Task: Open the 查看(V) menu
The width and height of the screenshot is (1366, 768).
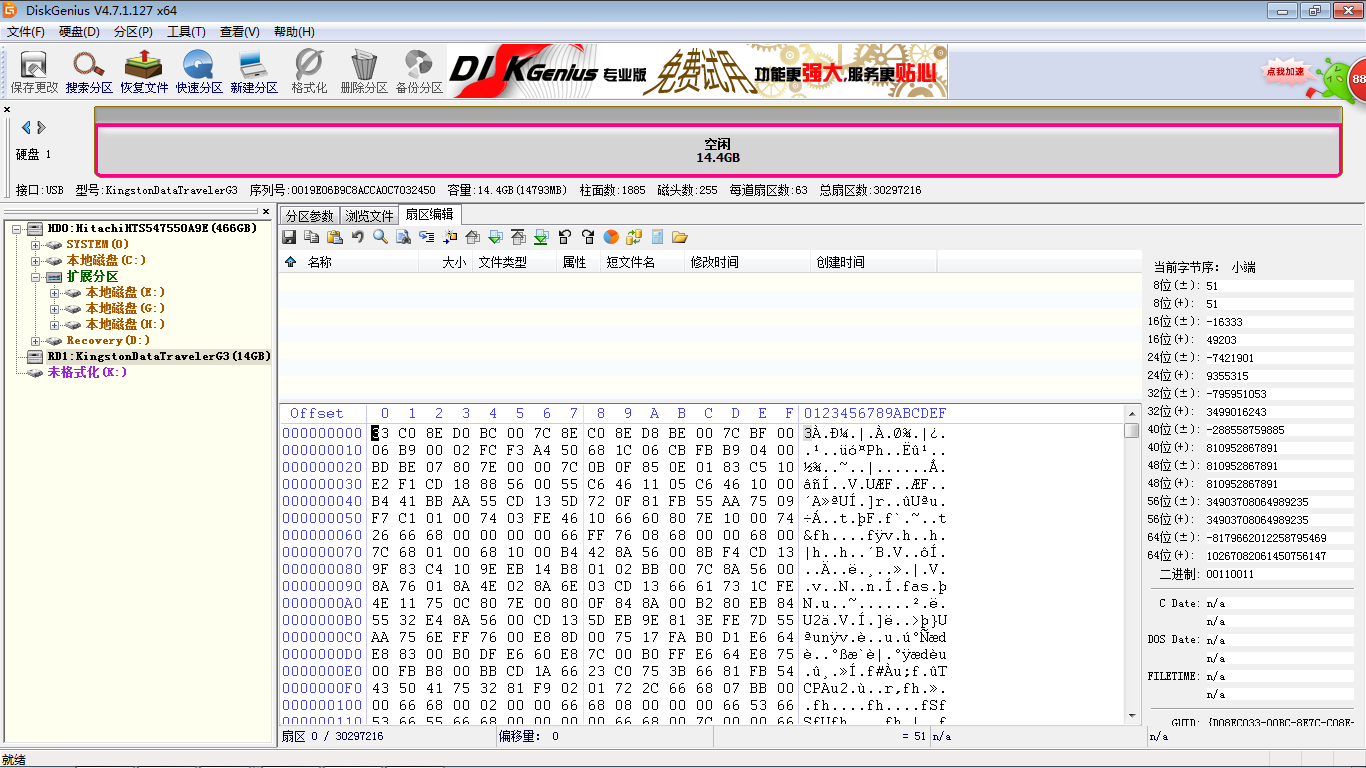Action: tap(240, 32)
